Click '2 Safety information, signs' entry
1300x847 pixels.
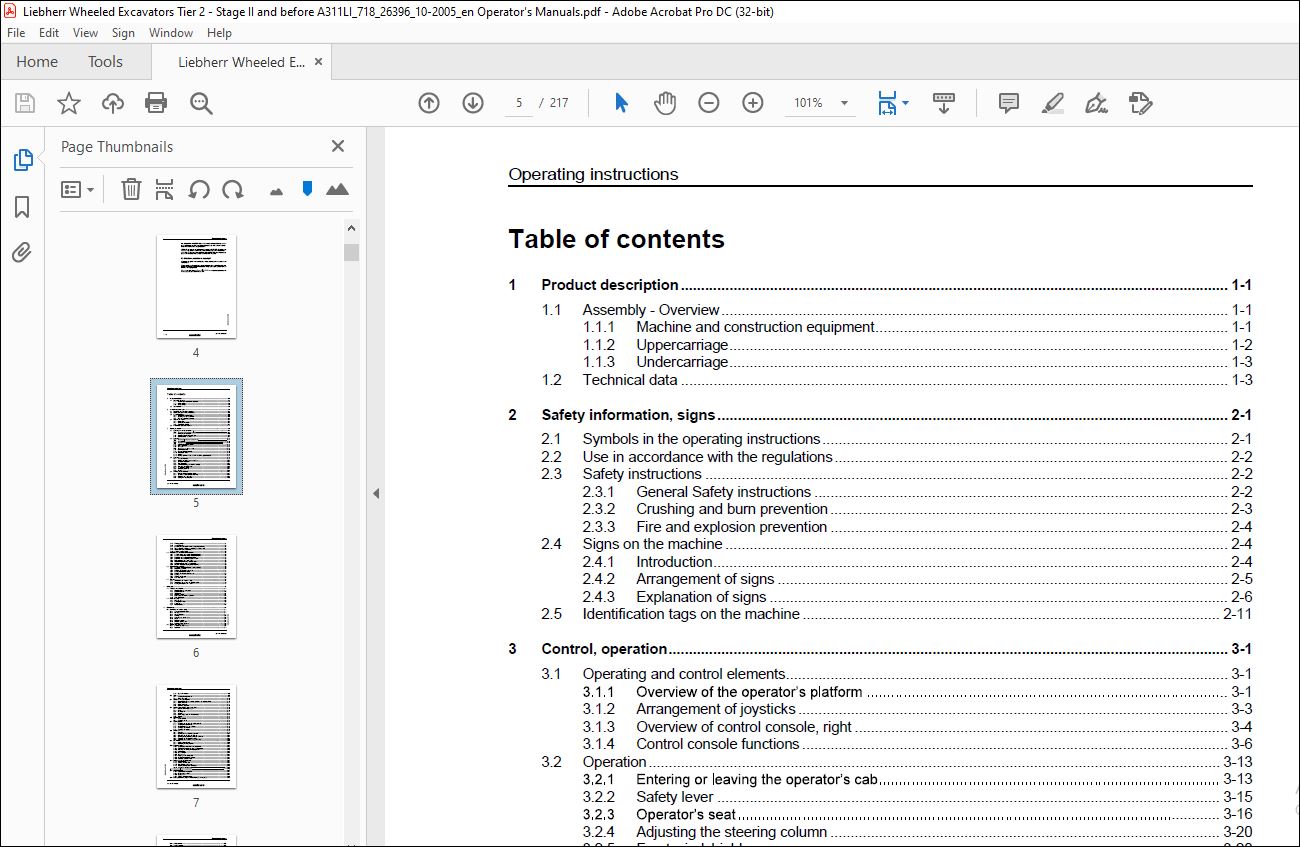[x=880, y=415]
